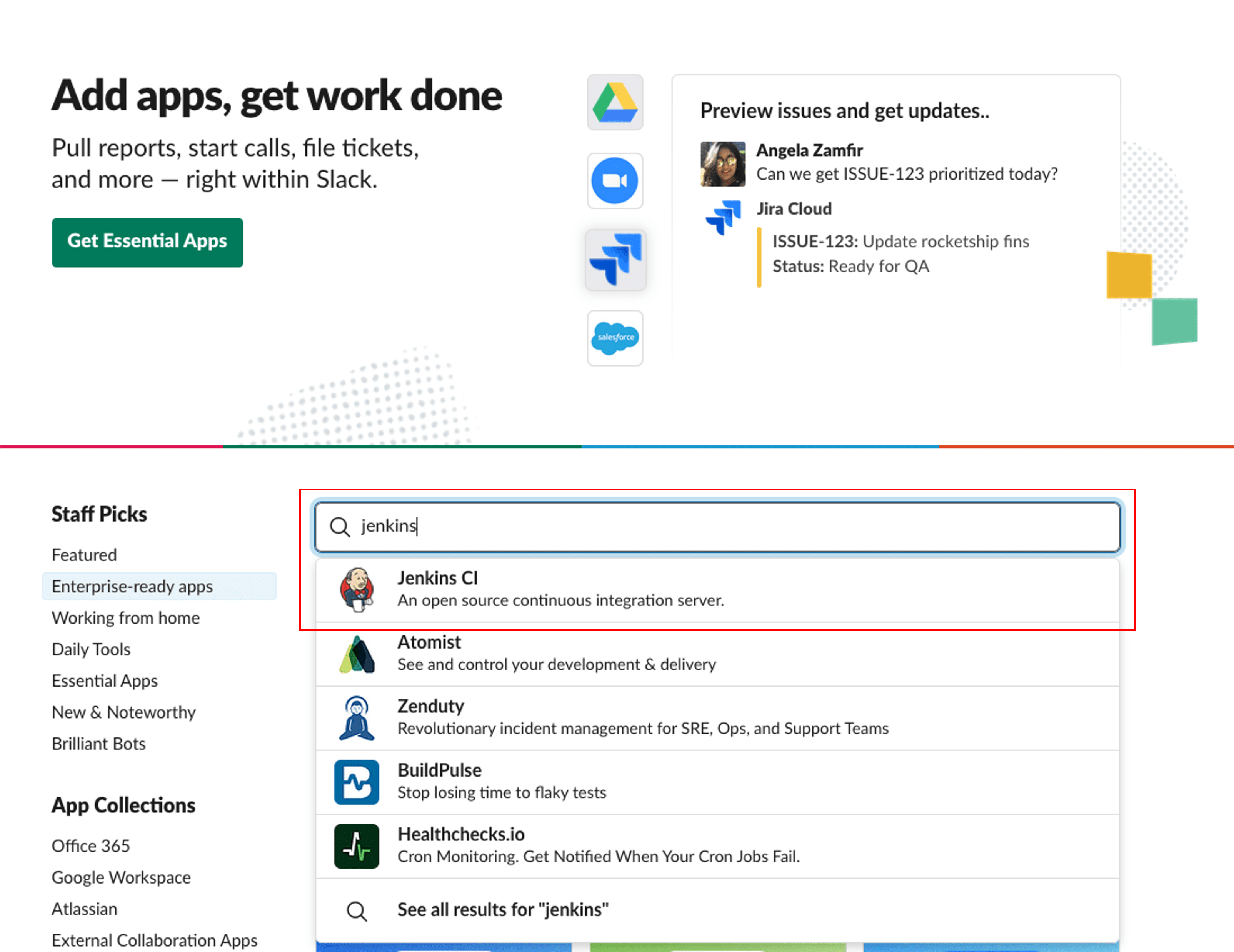This screenshot has width=1234, height=952.
Task: Click inside the app search field
Action: click(x=622, y=527)
